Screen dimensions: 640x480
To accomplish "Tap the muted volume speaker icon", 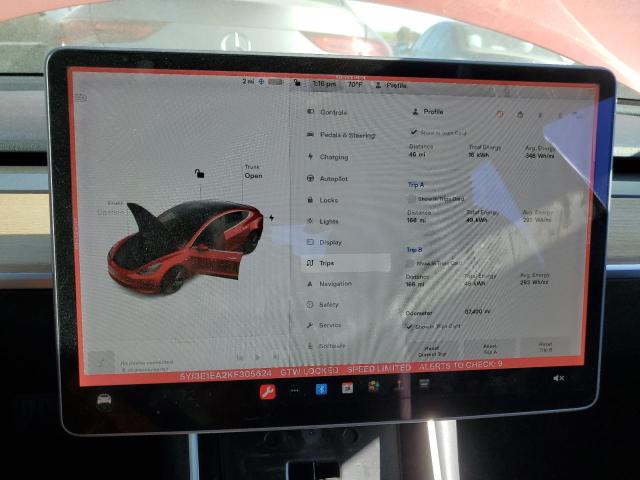I will point(558,378).
